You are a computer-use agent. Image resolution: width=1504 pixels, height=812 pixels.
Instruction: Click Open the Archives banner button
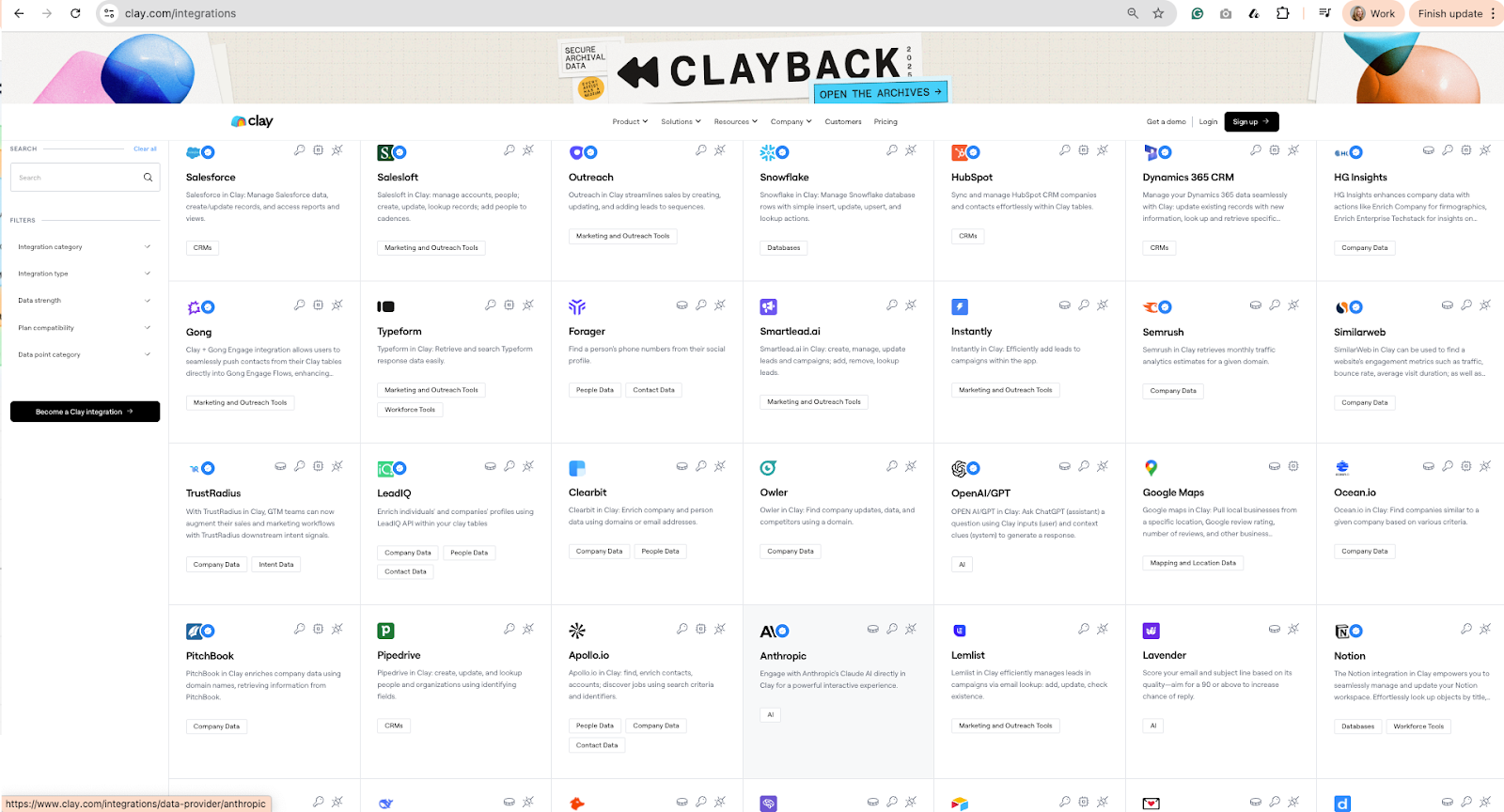(880, 92)
